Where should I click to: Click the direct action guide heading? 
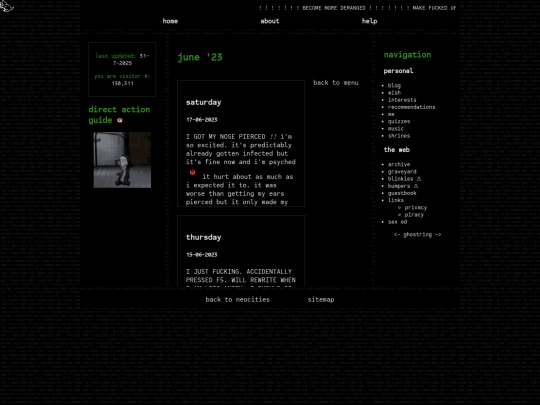119,115
